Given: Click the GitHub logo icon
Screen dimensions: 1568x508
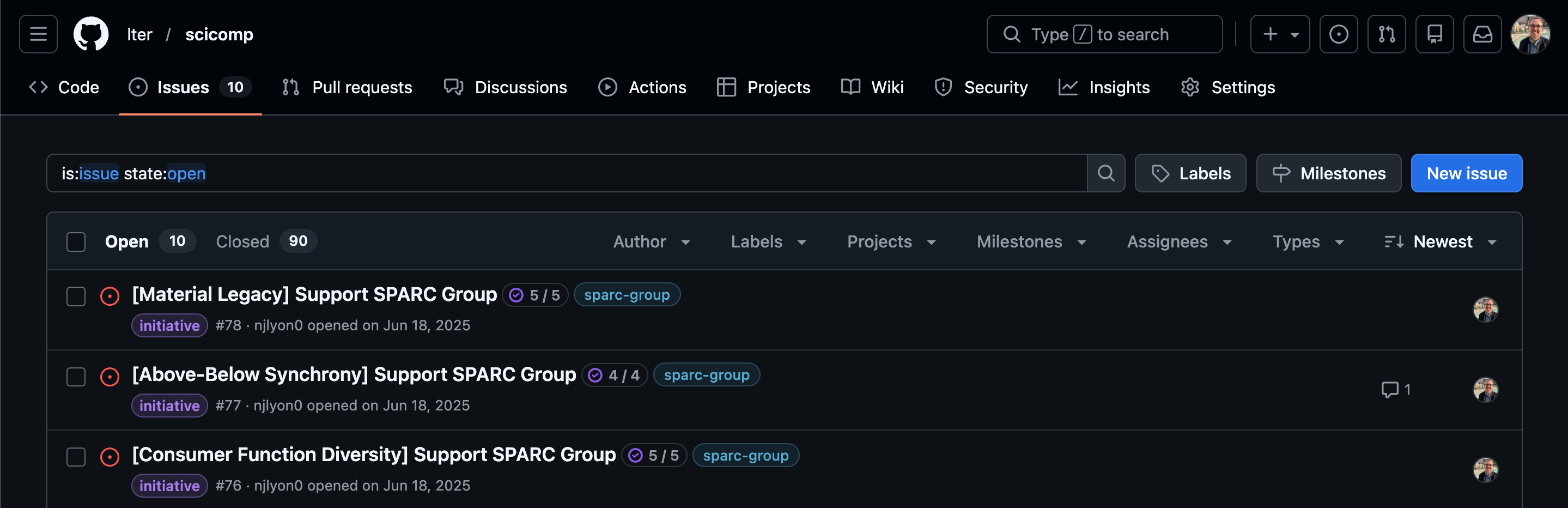Looking at the screenshot, I should pos(90,34).
